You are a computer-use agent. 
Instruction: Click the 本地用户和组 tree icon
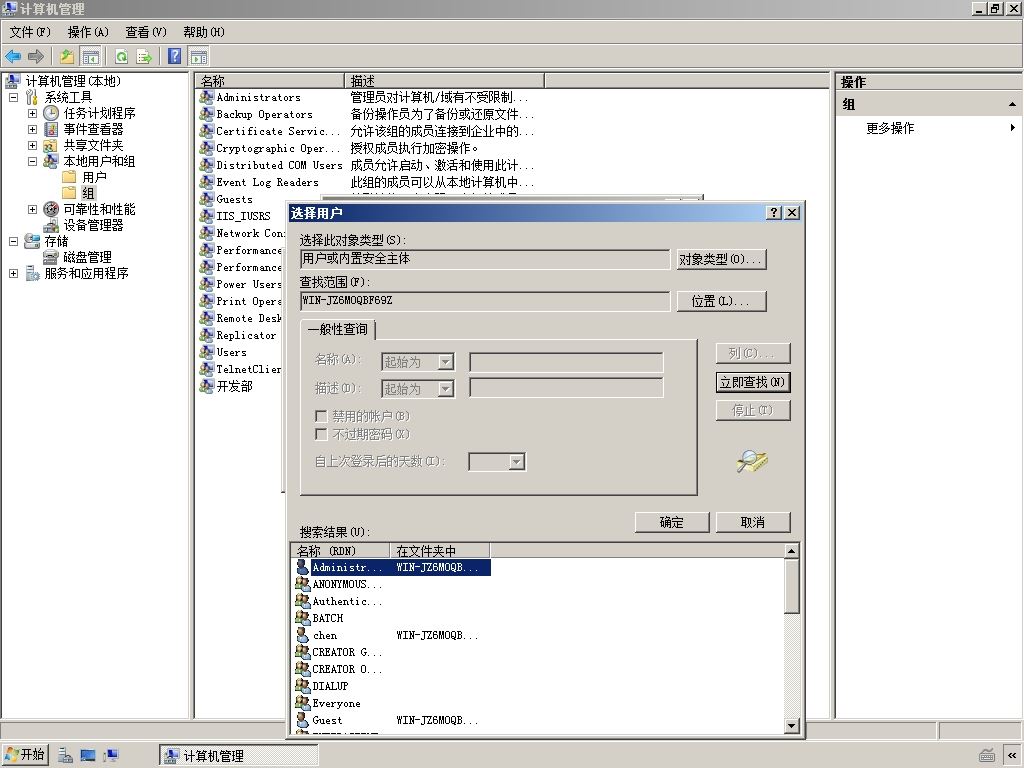(x=51, y=161)
